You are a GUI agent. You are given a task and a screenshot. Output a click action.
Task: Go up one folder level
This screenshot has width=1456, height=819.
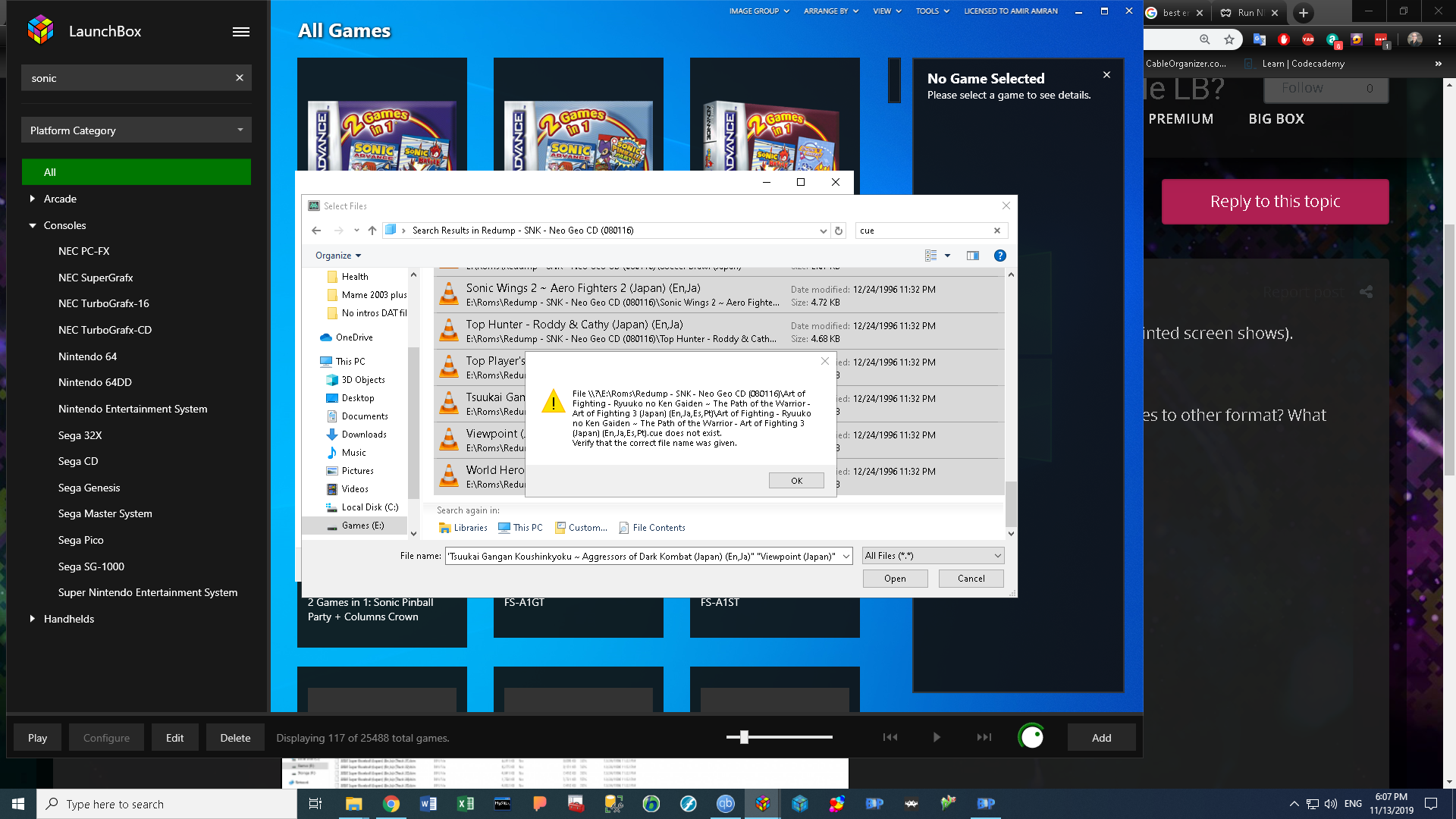[372, 231]
